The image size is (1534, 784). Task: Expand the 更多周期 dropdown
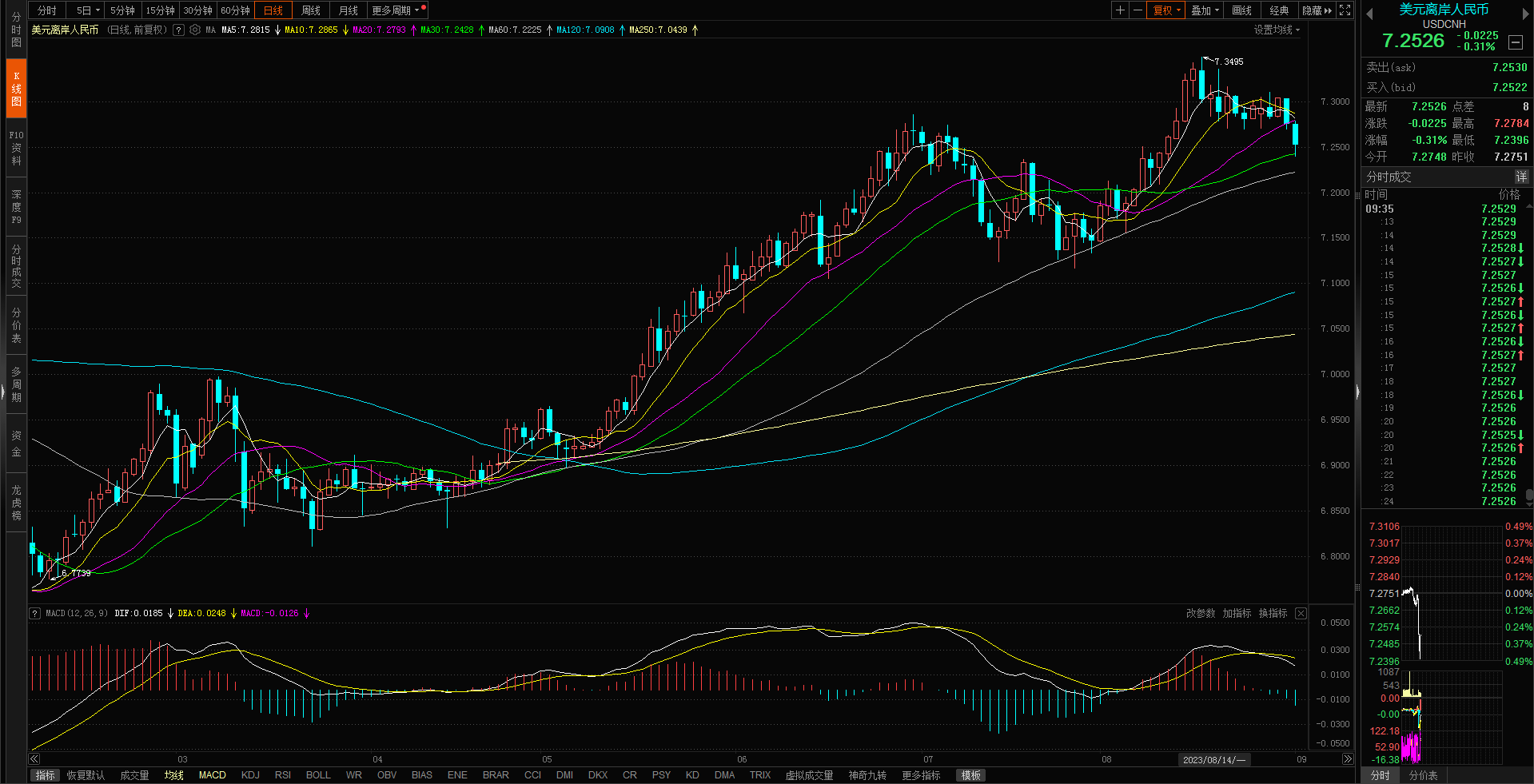pos(396,10)
